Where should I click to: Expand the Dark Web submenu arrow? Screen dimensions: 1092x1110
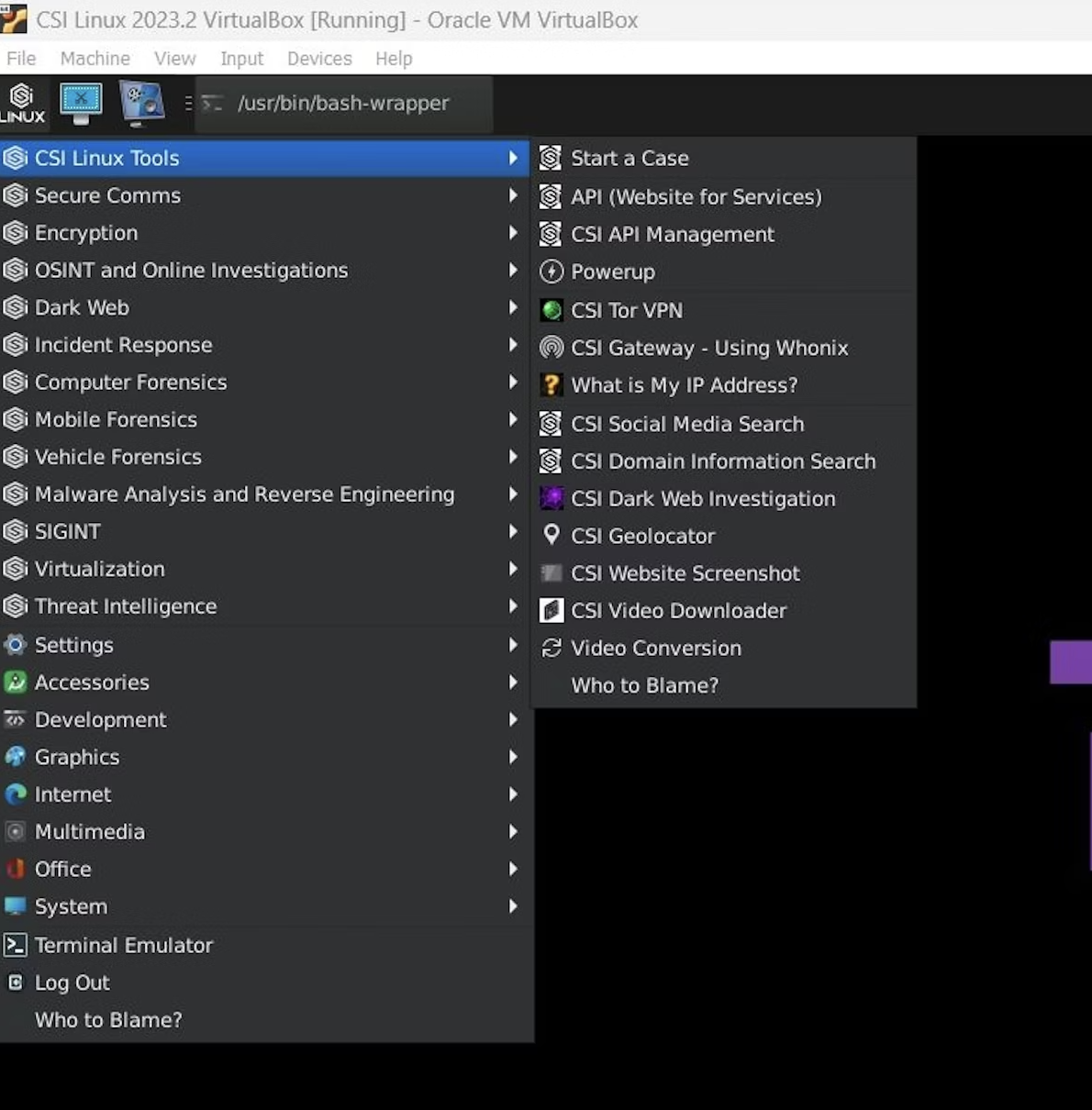tap(513, 307)
